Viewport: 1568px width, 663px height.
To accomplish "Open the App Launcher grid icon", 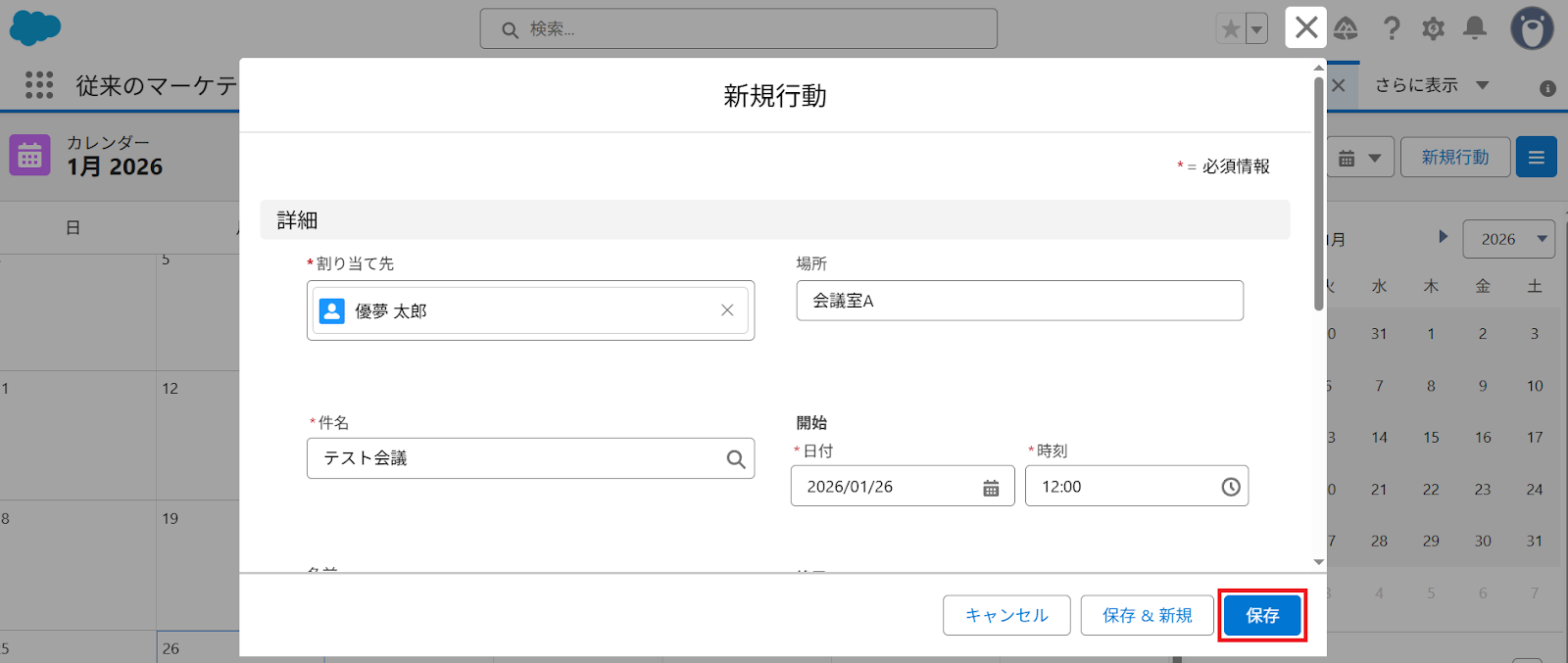I will pos(39,85).
